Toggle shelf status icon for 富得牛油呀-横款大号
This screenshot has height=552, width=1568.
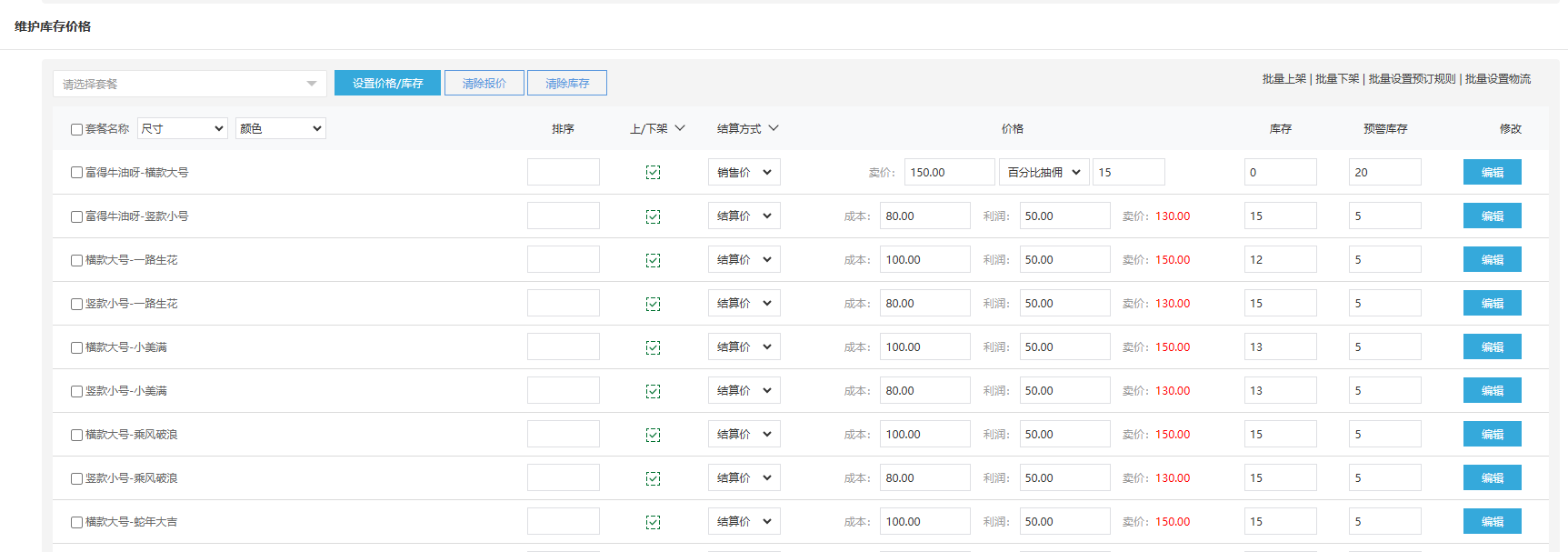pyautogui.click(x=653, y=173)
